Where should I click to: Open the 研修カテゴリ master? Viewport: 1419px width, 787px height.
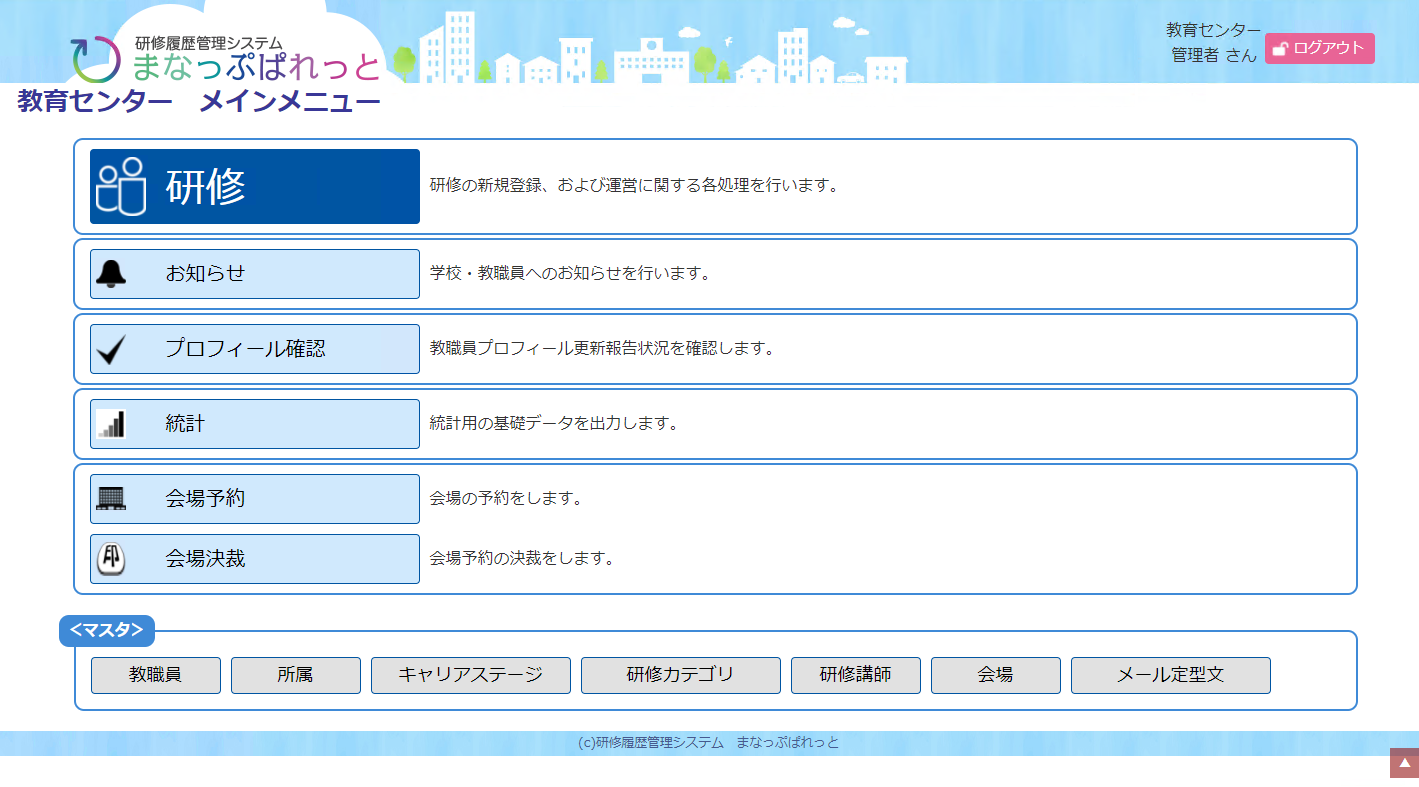(681, 675)
